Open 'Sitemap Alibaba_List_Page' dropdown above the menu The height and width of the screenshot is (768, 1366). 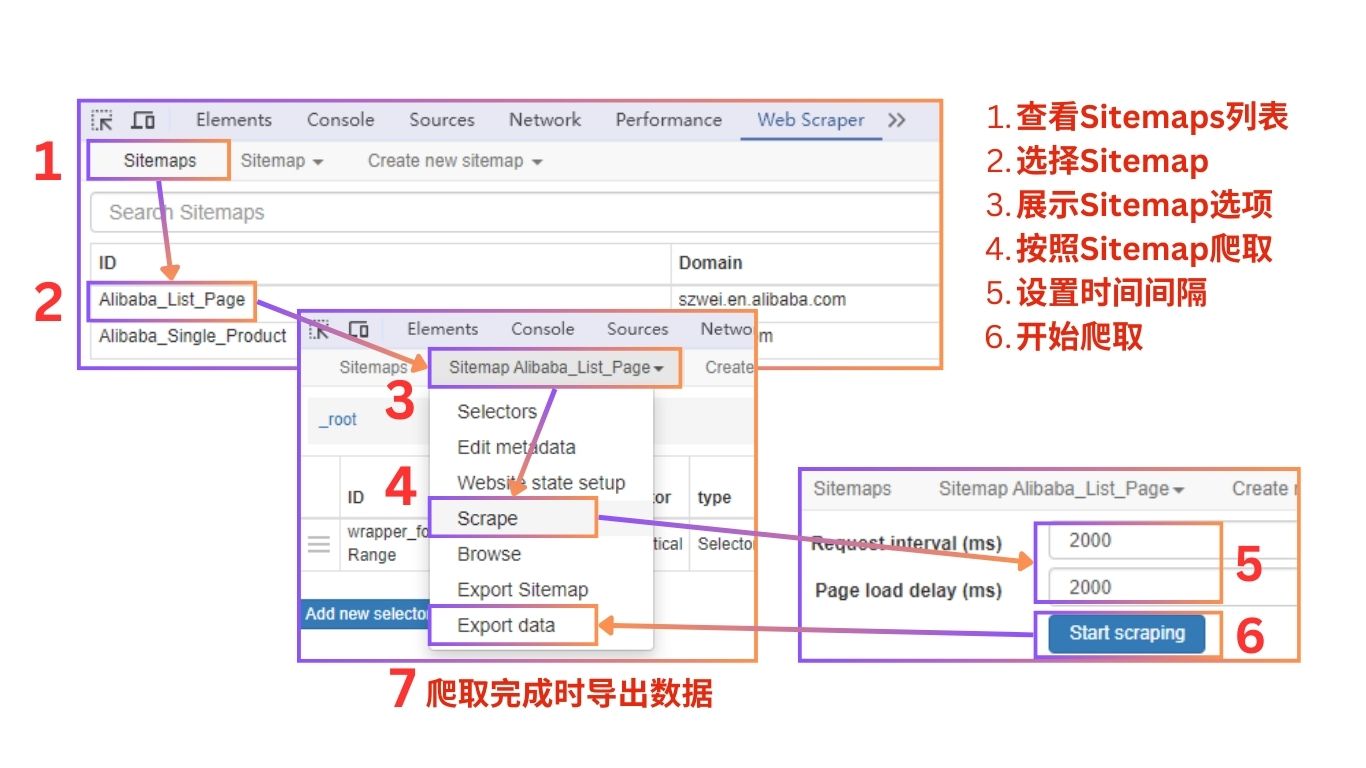[556, 367]
